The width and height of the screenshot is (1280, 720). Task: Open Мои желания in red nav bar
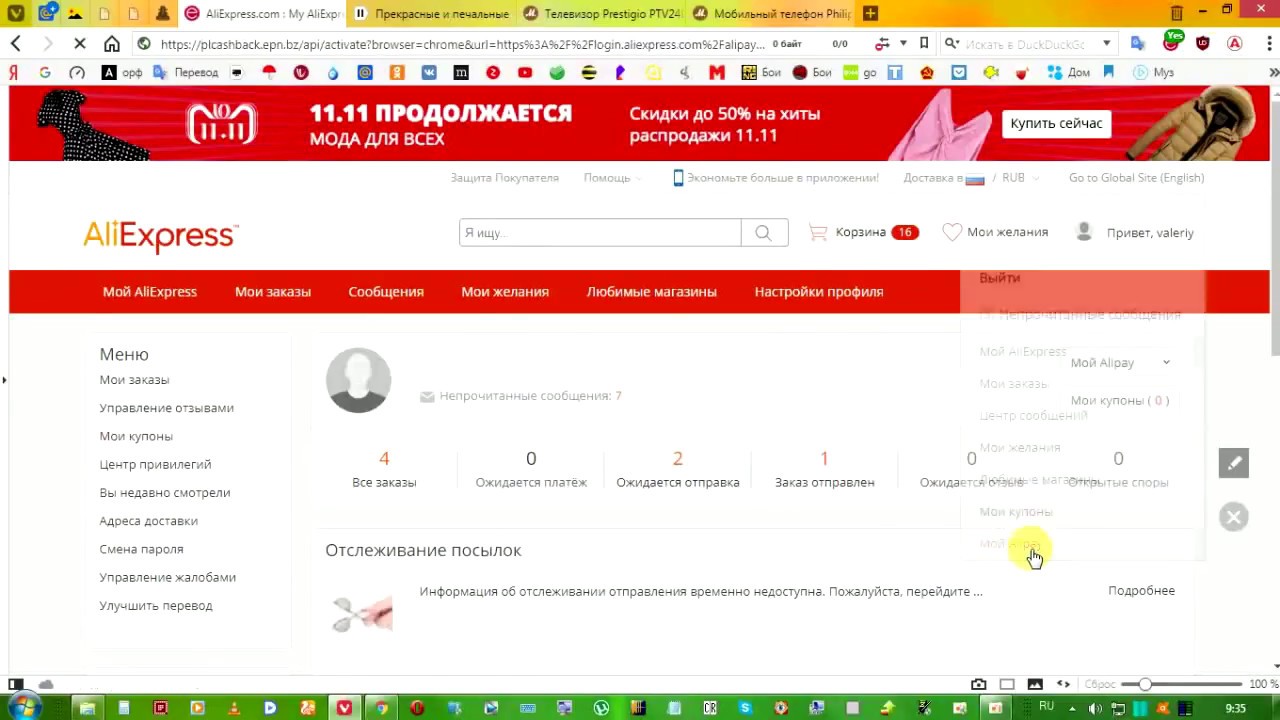(505, 292)
